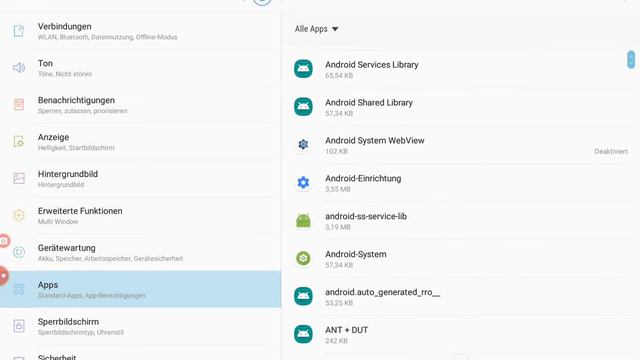
Task: Open the Verbindungen settings icon
Action: (x=19, y=31)
